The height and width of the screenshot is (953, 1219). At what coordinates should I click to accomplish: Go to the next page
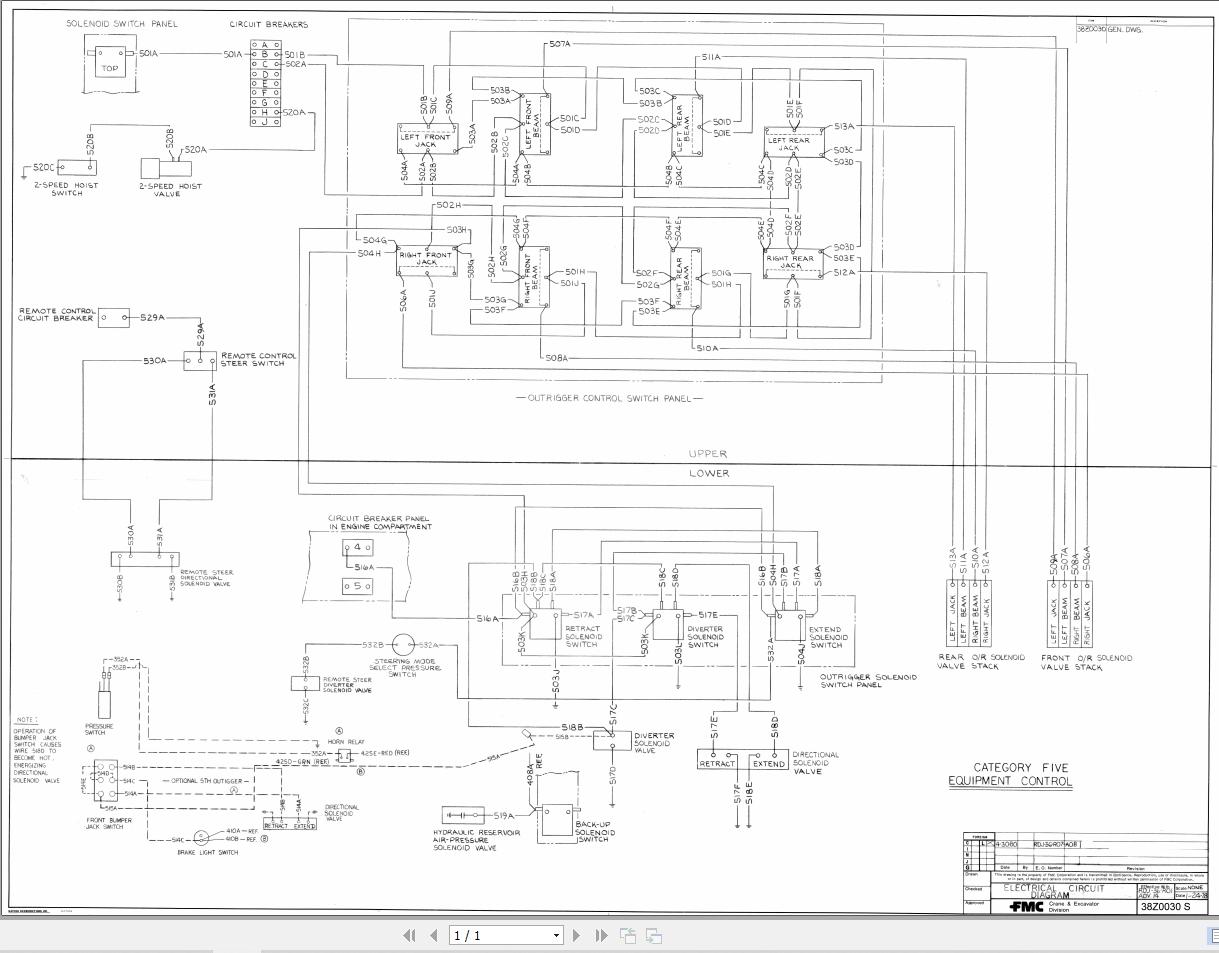[x=577, y=936]
